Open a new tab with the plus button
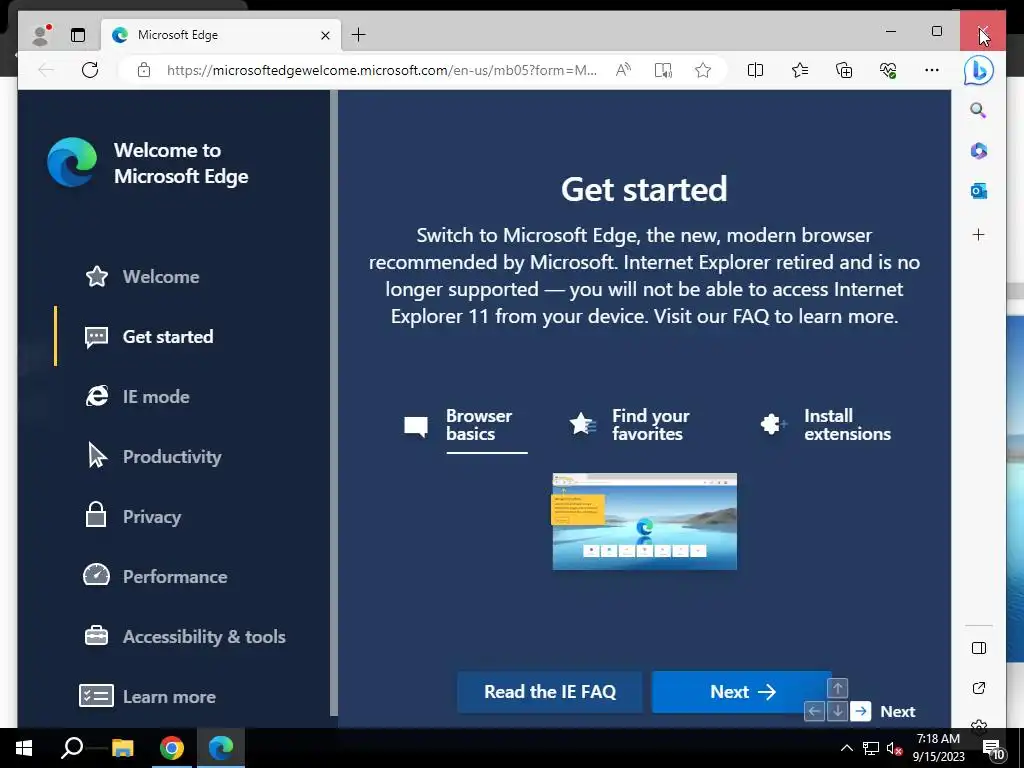The image size is (1024, 768). tap(359, 35)
